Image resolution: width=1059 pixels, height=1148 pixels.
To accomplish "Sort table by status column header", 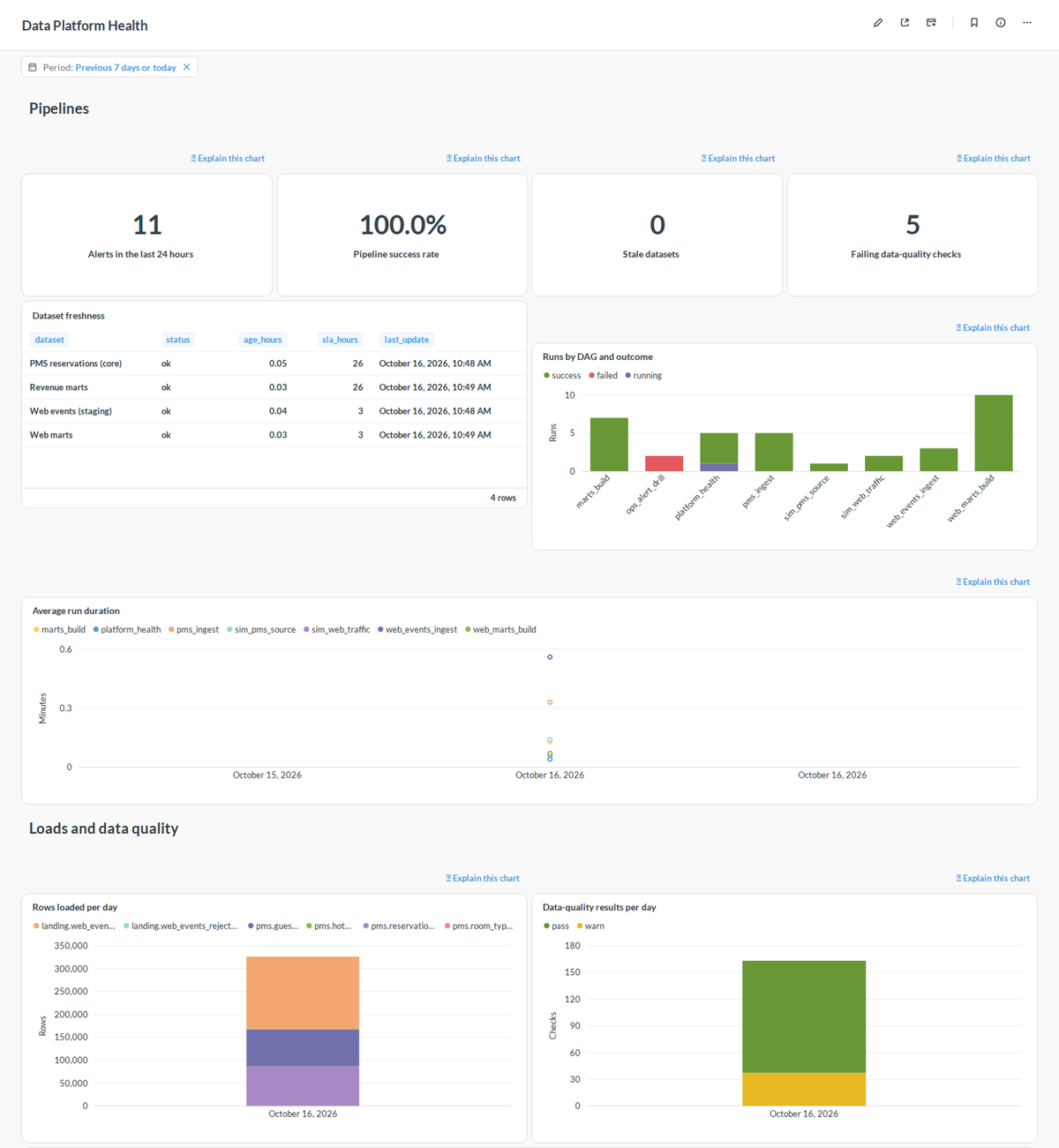I will pos(177,340).
